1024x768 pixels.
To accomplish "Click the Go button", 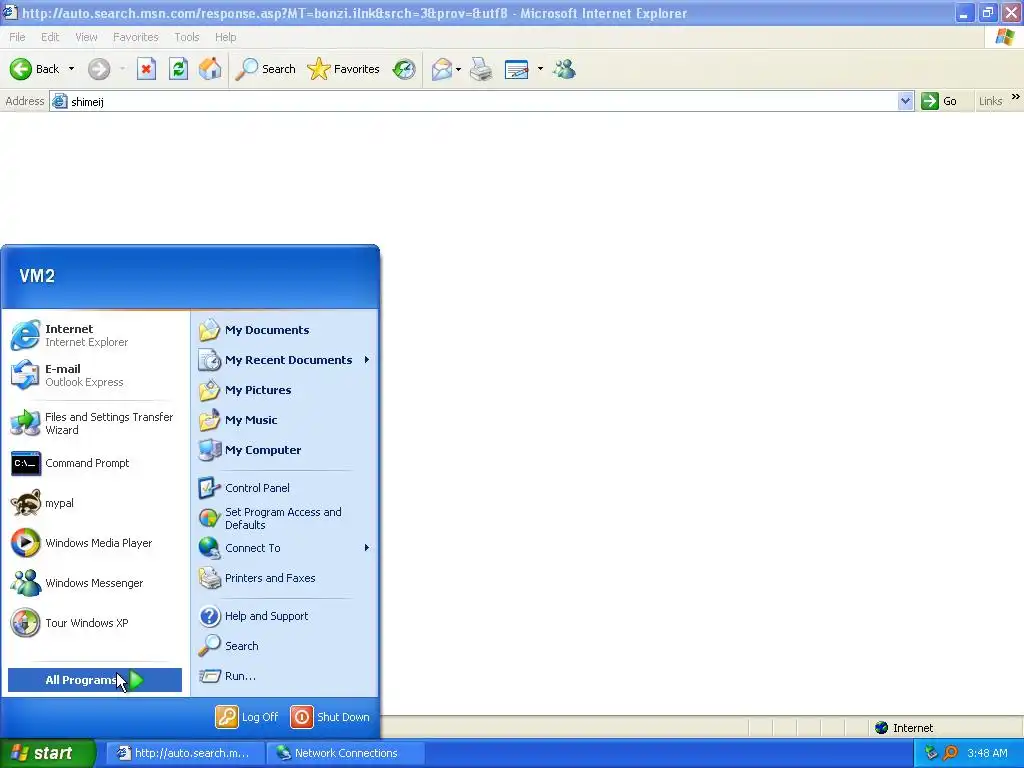I will point(939,101).
